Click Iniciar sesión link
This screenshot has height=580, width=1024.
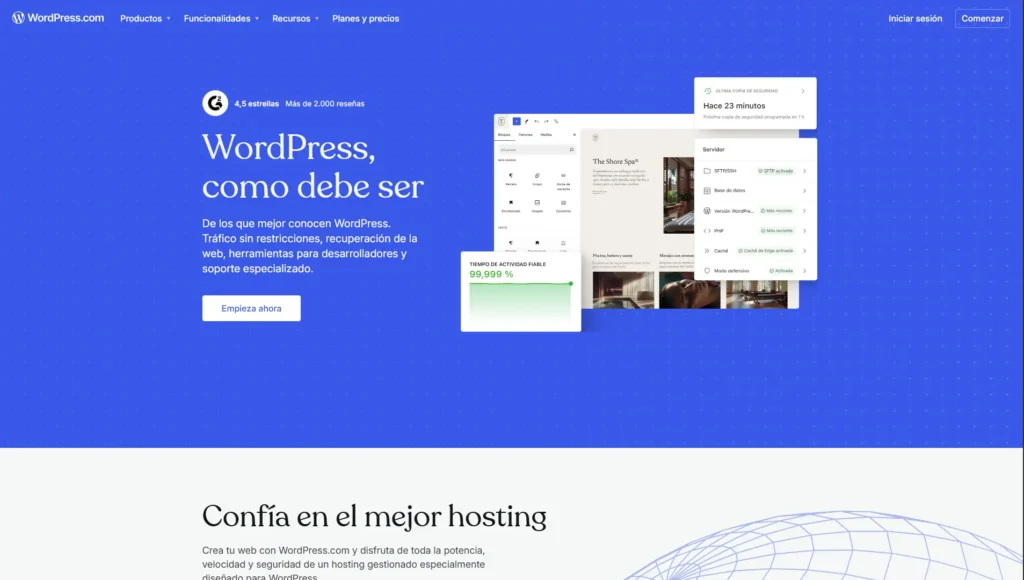[x=915, y=18]
